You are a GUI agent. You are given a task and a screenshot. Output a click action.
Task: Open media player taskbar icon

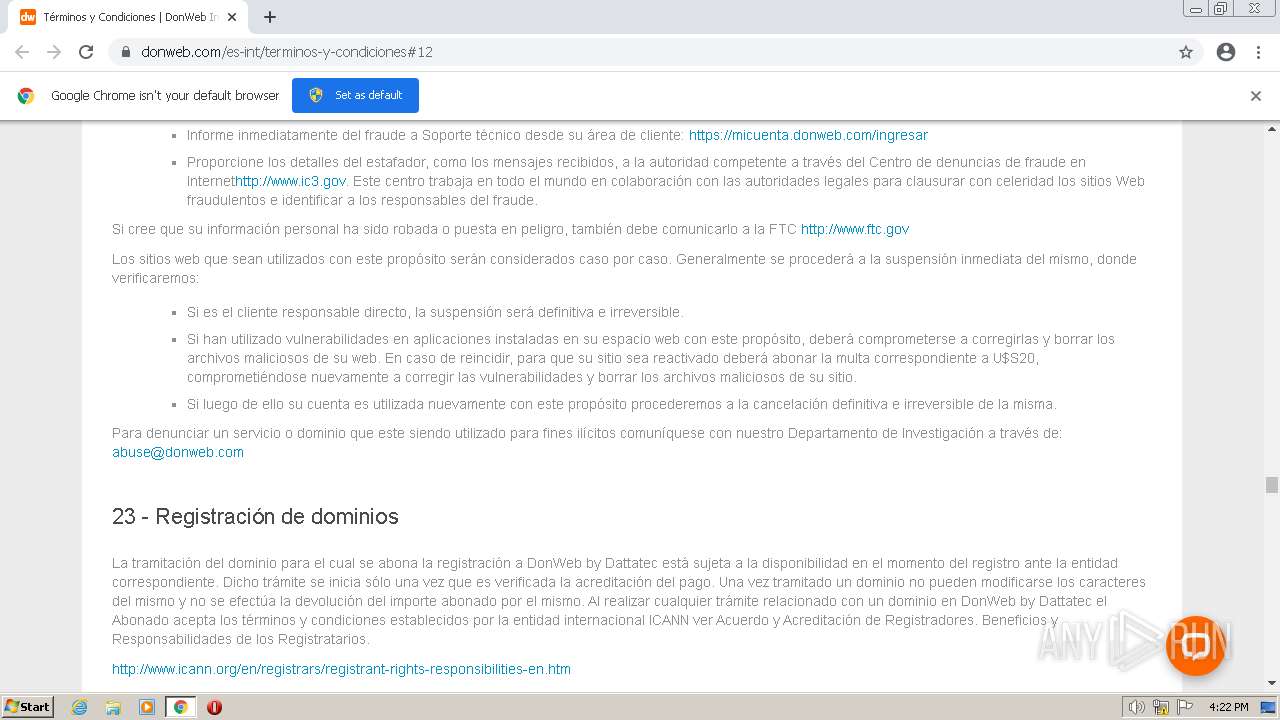click(x=147, y=707)
